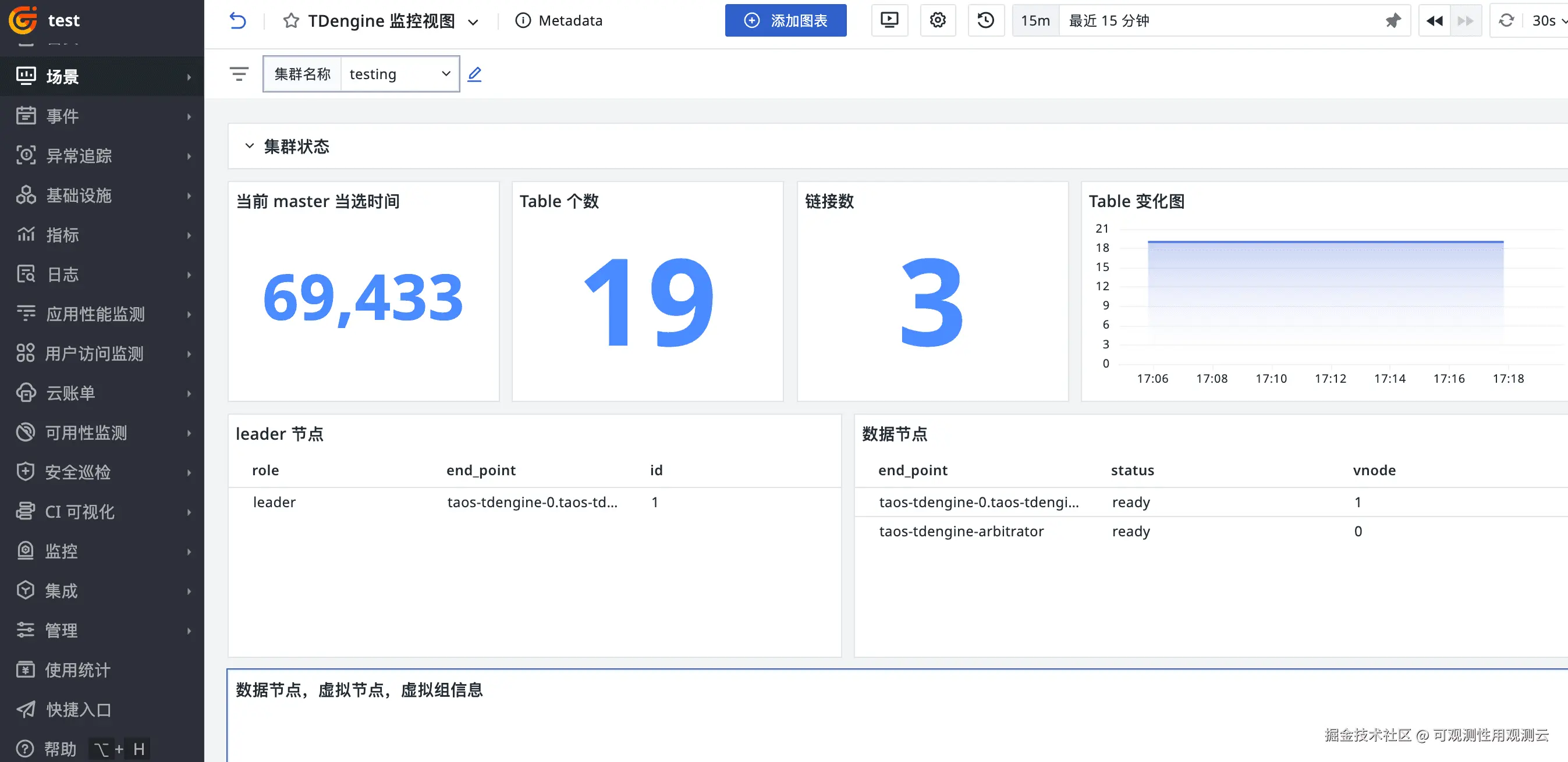The height and width of the screenshot is (762, 1568).
Task: Open the 事件 calendar icon
Action: [x=26, y=116]
